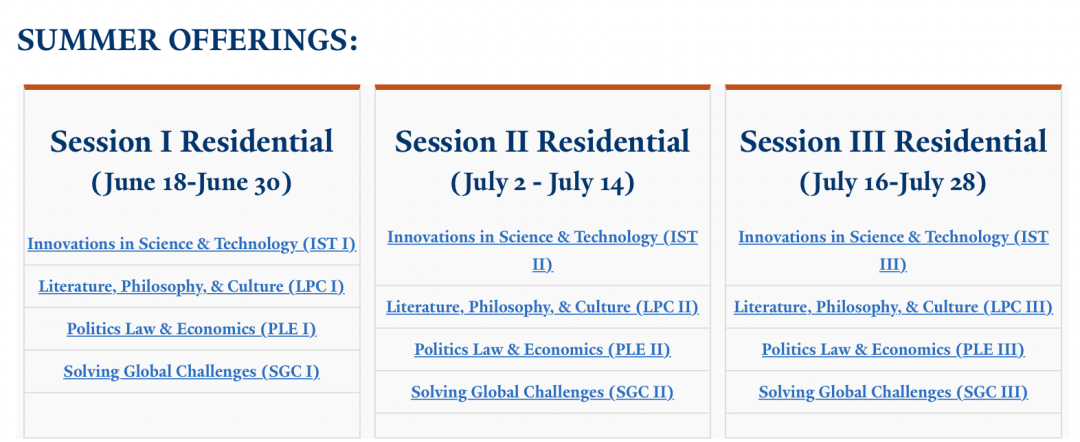This screenshot has height=442, width=1080.
Task: Open Innovations in Science & Technology (IST III)
Action: 893,251
